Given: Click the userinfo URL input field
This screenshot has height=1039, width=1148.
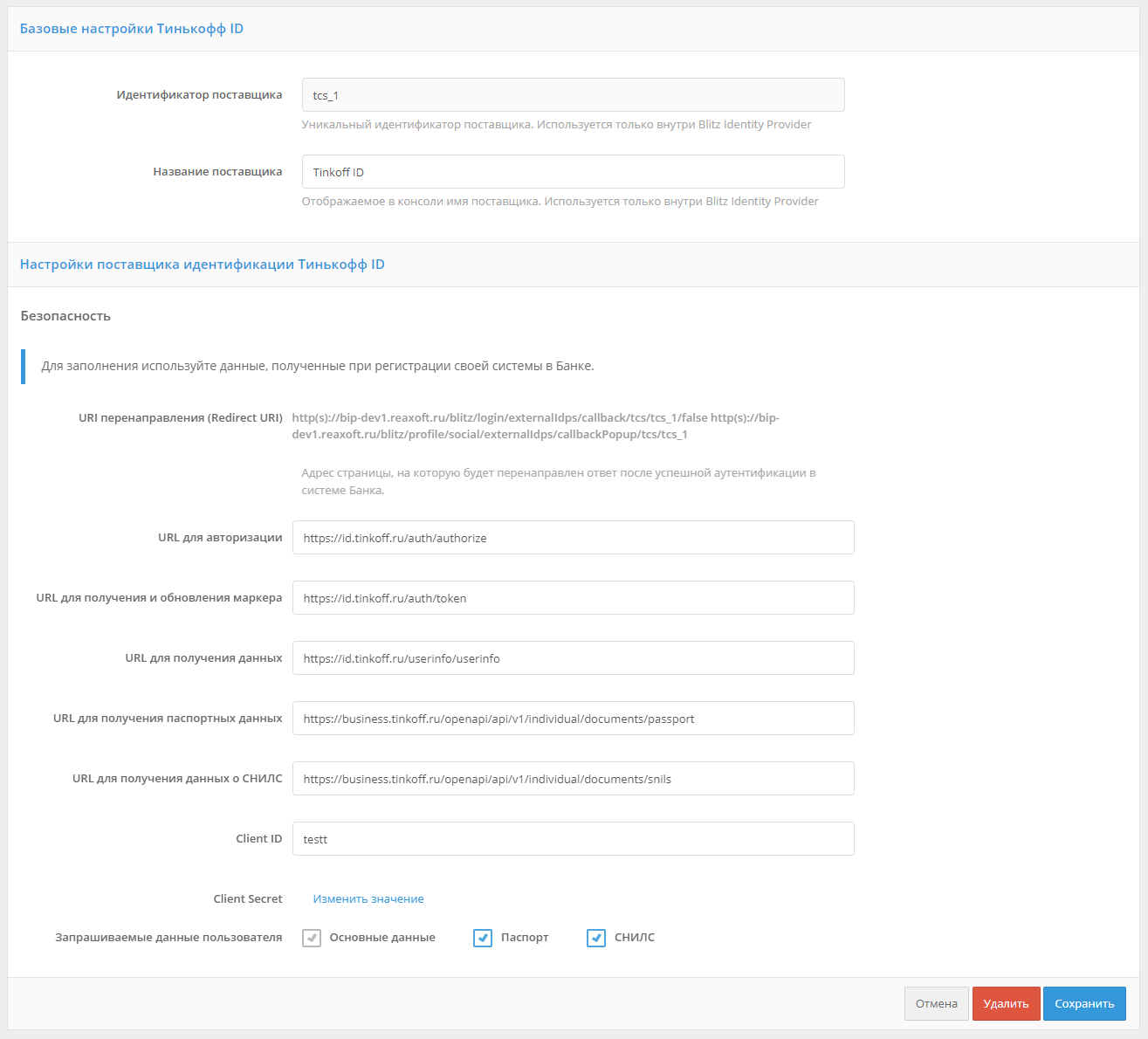Looking at the screenshot, I should click(573, 658).
